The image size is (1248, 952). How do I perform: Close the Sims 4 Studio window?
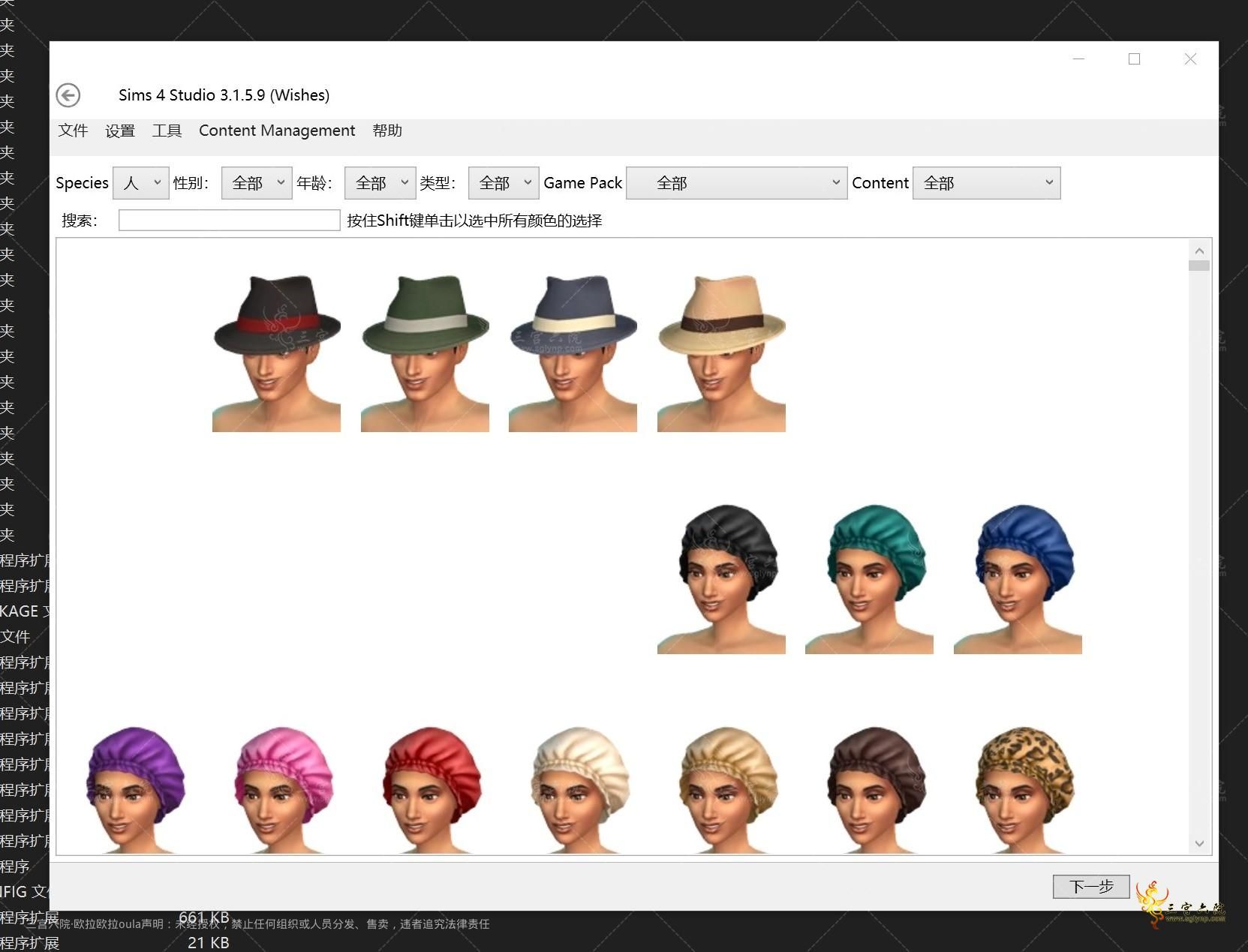click(1190, 59)
